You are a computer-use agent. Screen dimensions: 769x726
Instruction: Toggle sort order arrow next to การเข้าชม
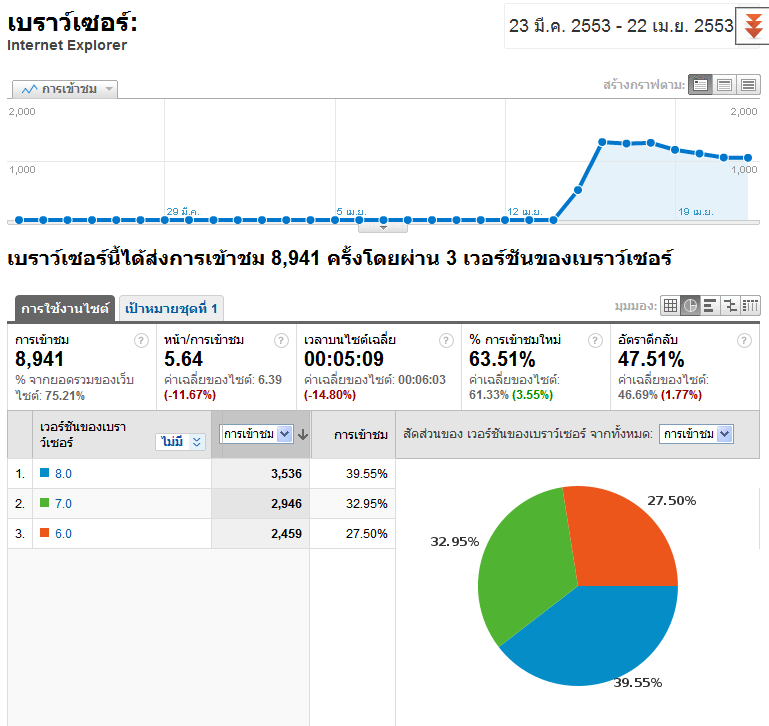[303, 435]
